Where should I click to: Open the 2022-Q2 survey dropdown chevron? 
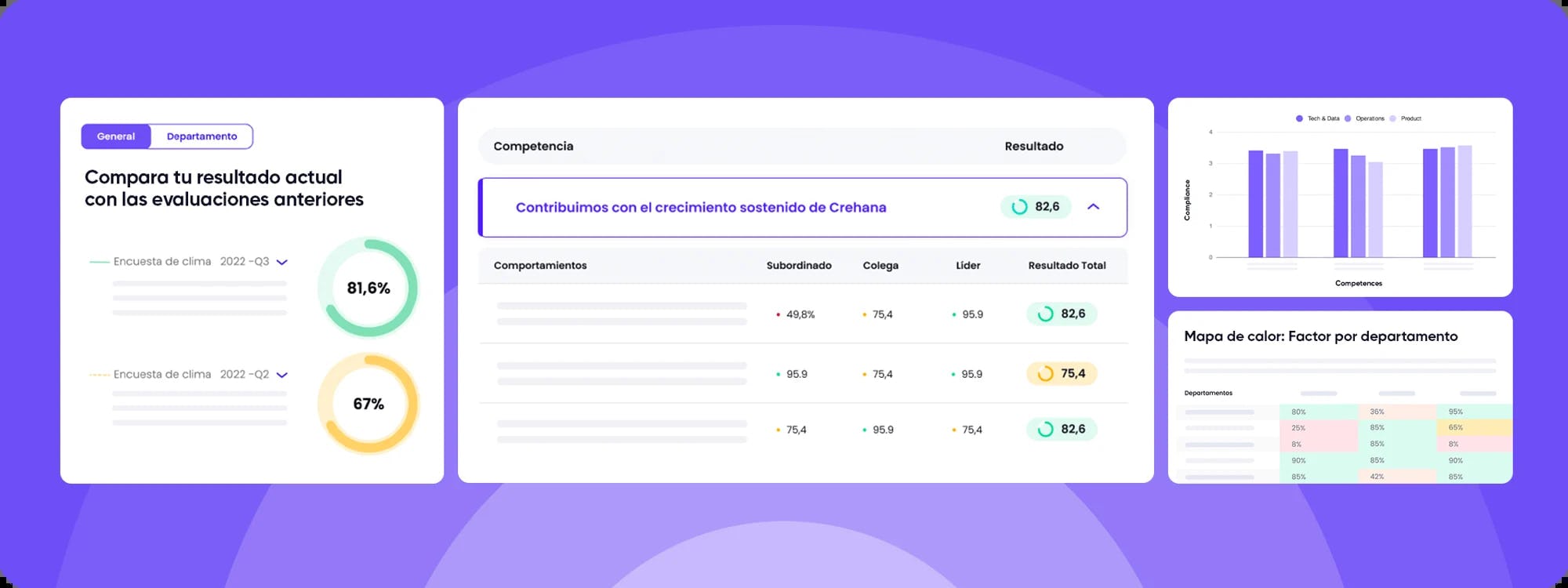click(282, 376)
